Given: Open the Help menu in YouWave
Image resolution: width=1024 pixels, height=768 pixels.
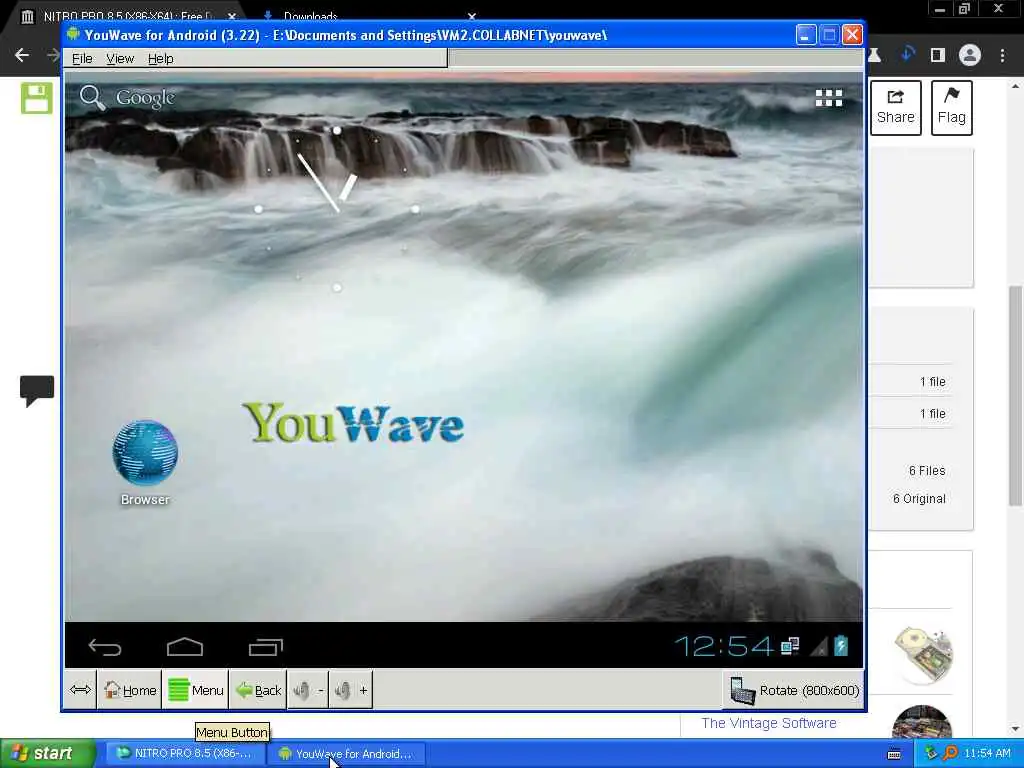Looking at the screenshot, I should click(x=161, y=59).
